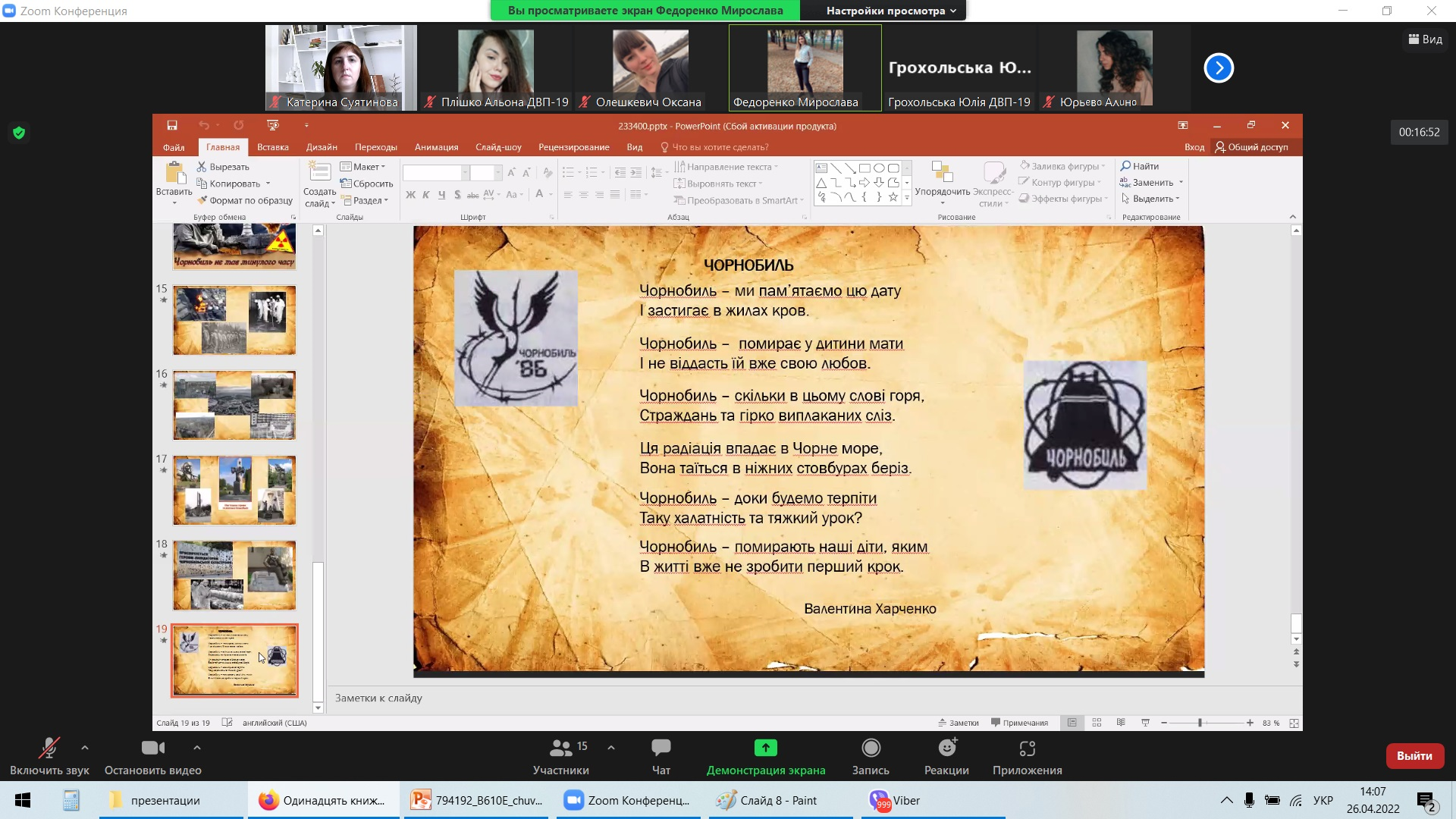Image resolution: width=1456 pixels, height=819 pixels.
Task: Open the Выделить select dropdown
Action: point(1150,199)
